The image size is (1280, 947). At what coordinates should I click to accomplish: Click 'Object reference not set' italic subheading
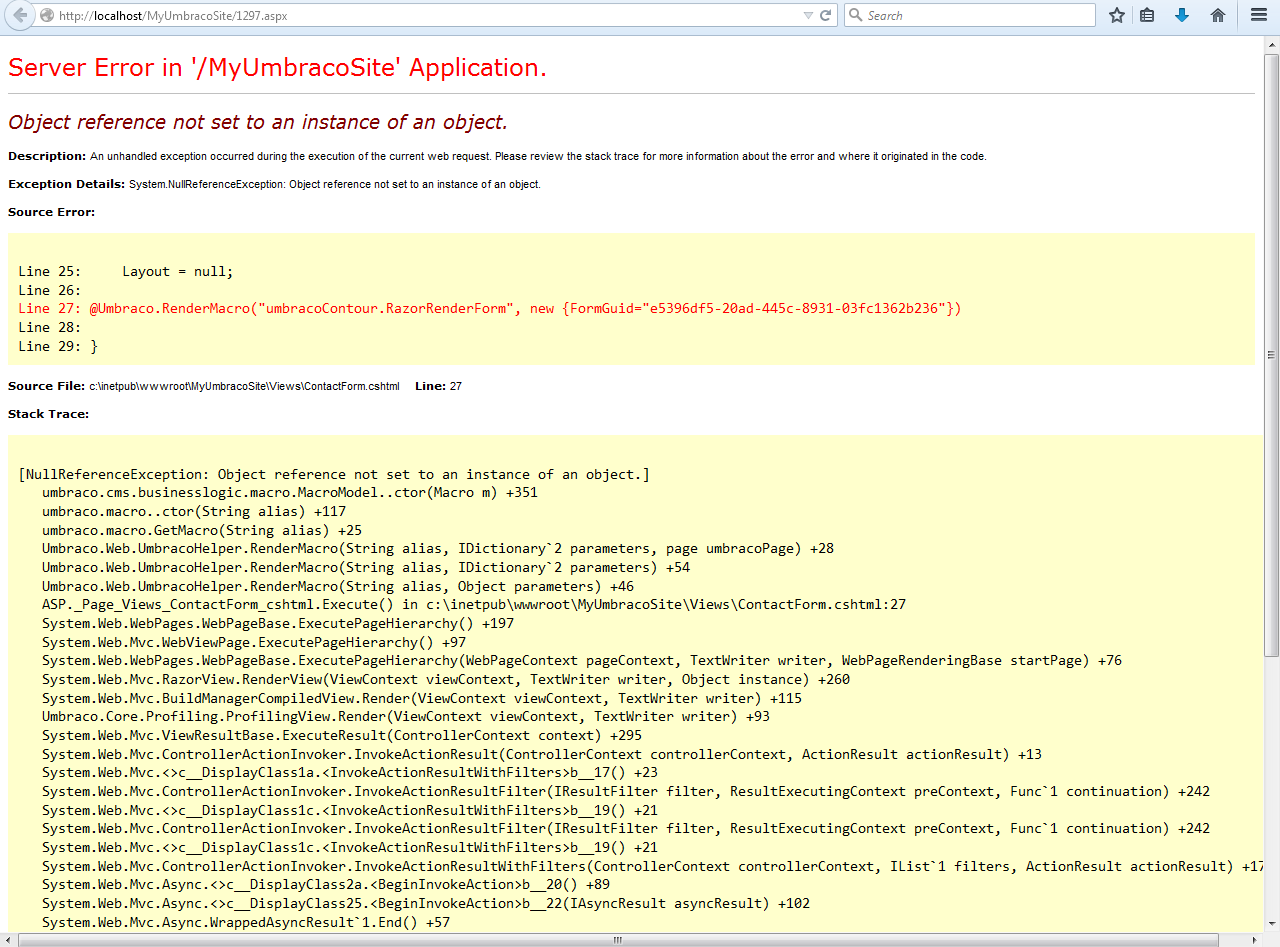tap(258, 122)
